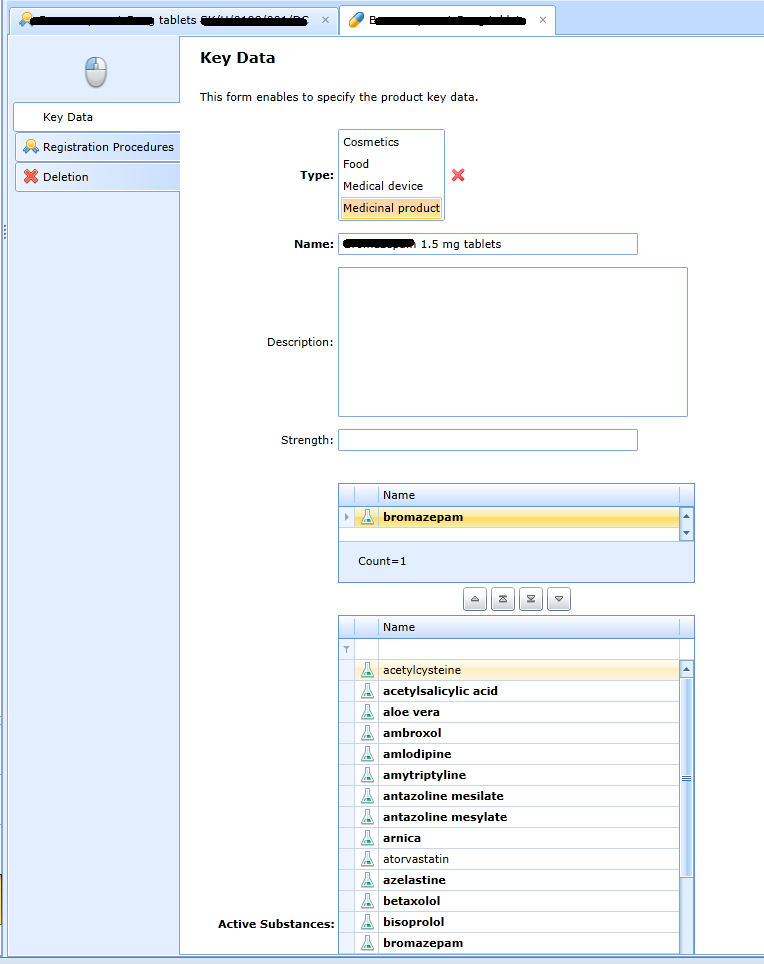764x964 pixels.
Task: Expand the row arrow beside selected bromazepam
Action: click(347, 517)
